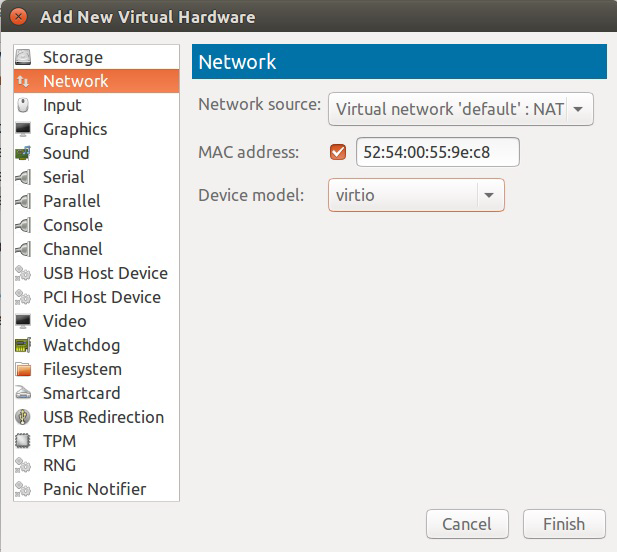Select Video in the hardware list
The image size is (617, 552).
click(x=64, y=321)
